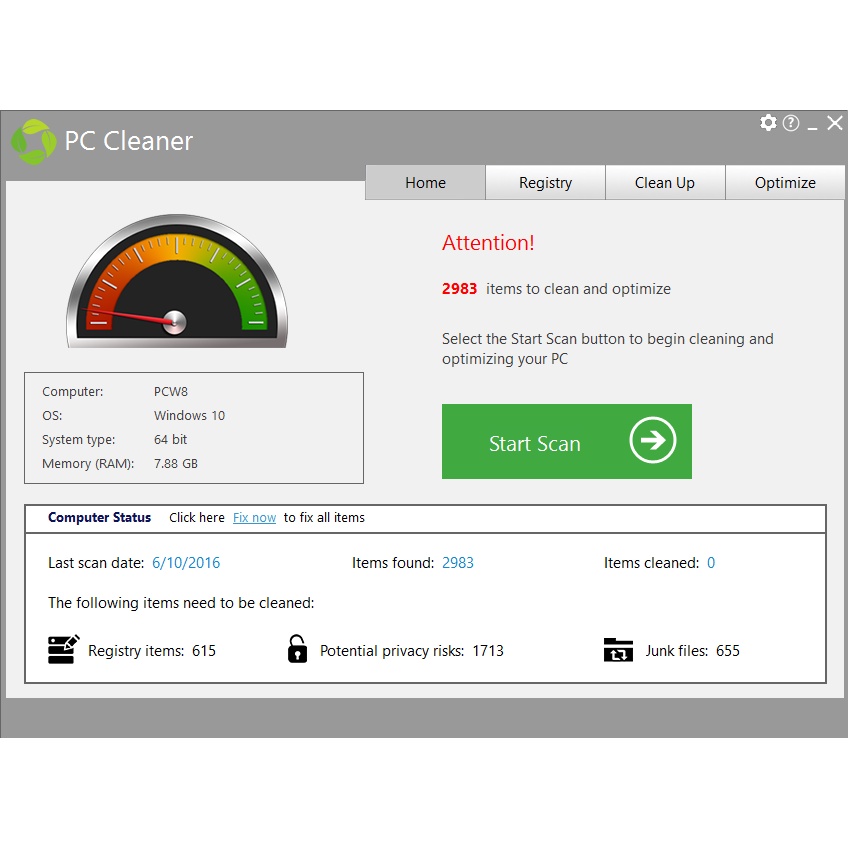This screenshot has height=848, width=848.
Task: Click the Items found count 2983
Action: tap(458, 563)
